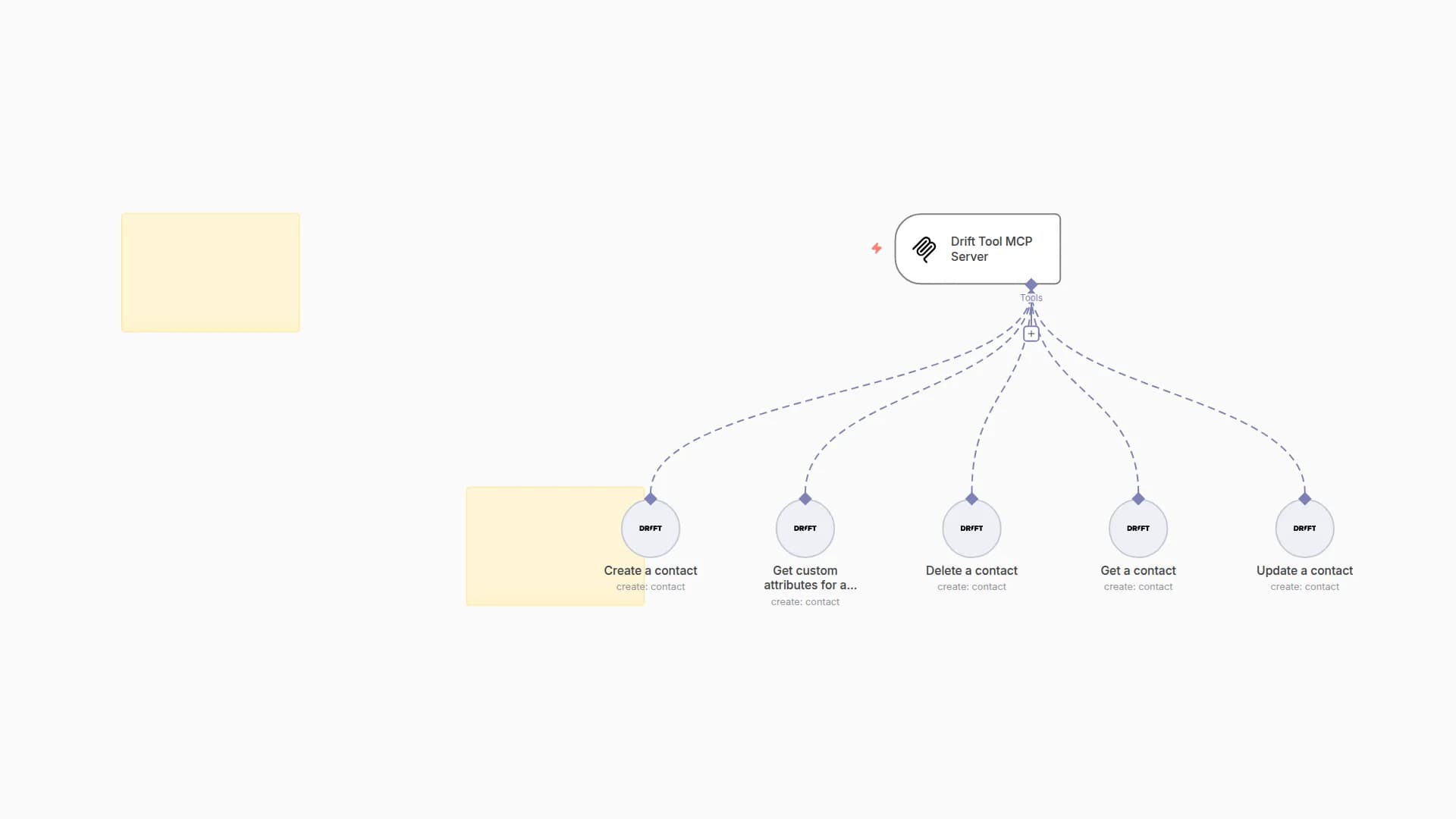The image size is (1456, 819).
Task: Select the Update a contact Drift node
Action: tap(1304, 529)
